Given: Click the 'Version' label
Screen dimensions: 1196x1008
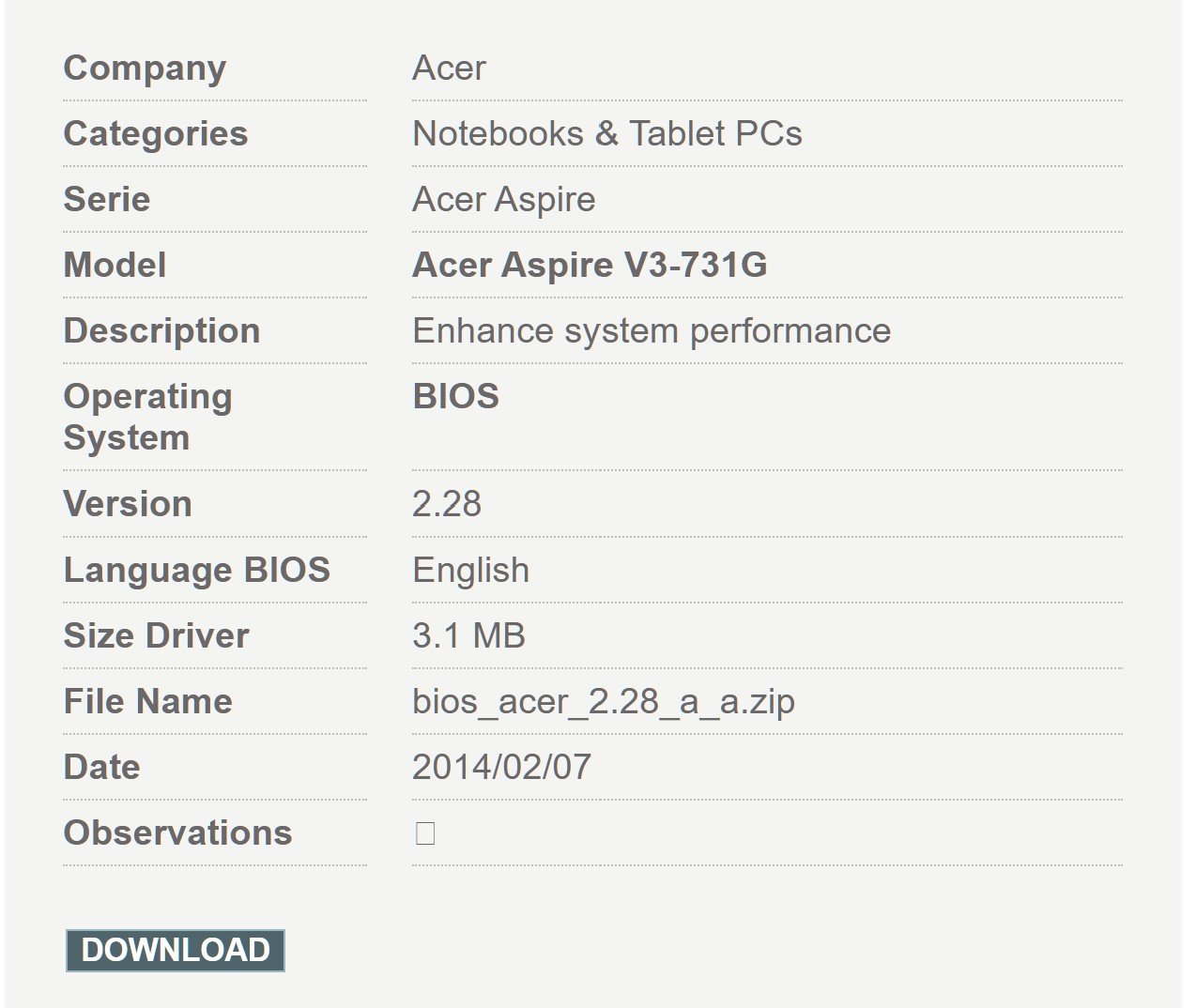Looking at the screenshot, I should click(128, 505).
